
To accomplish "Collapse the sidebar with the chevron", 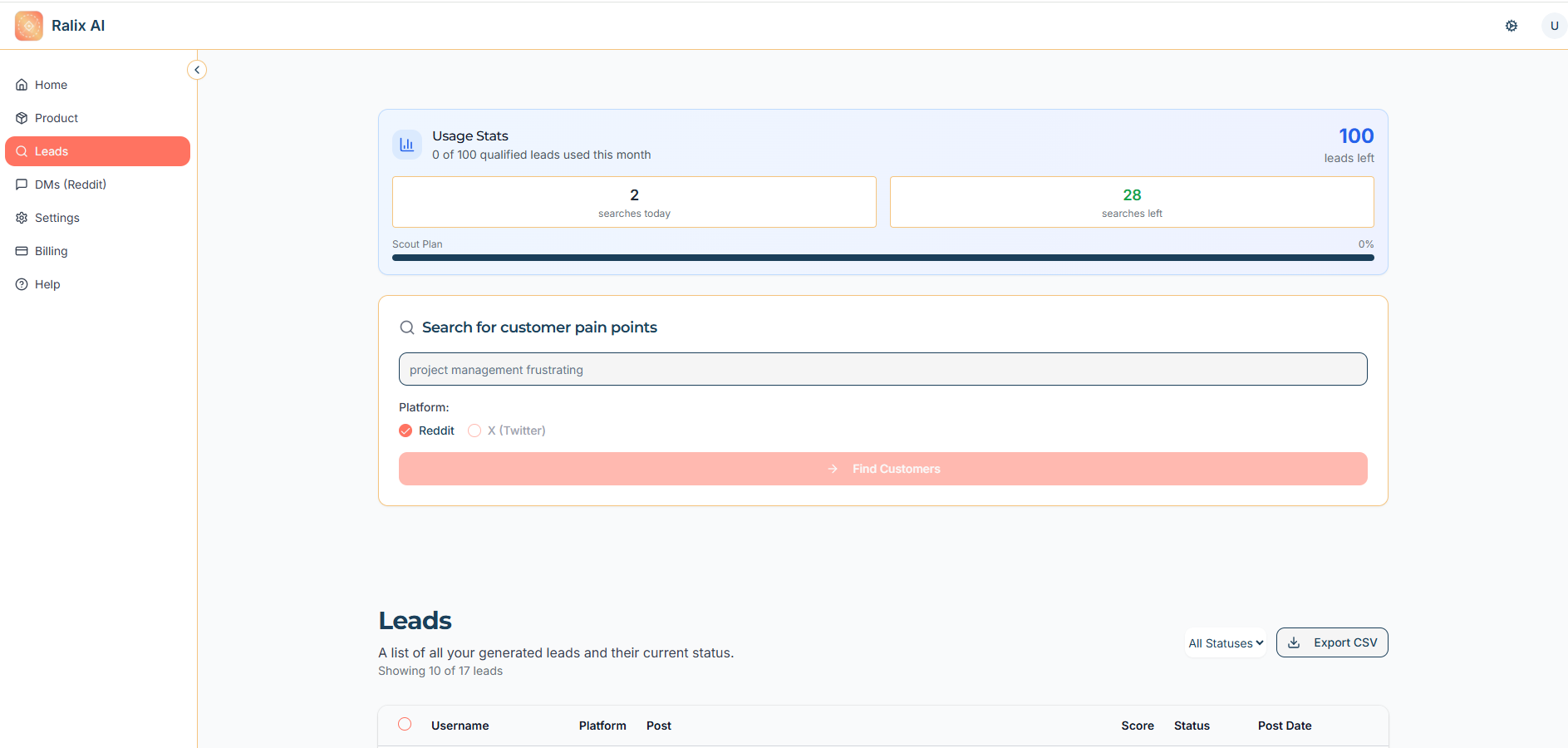I will [197, 69].
